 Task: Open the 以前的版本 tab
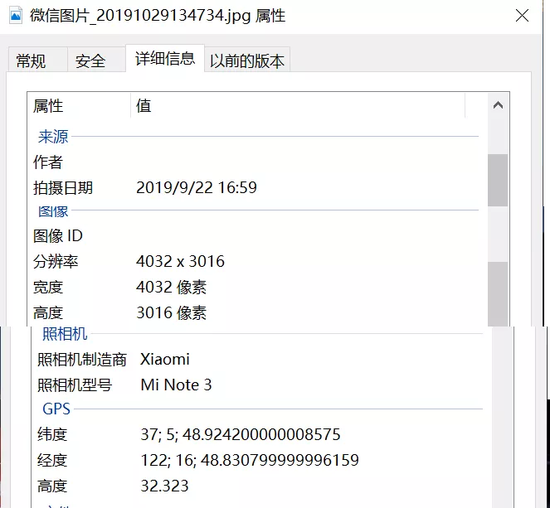247,60
